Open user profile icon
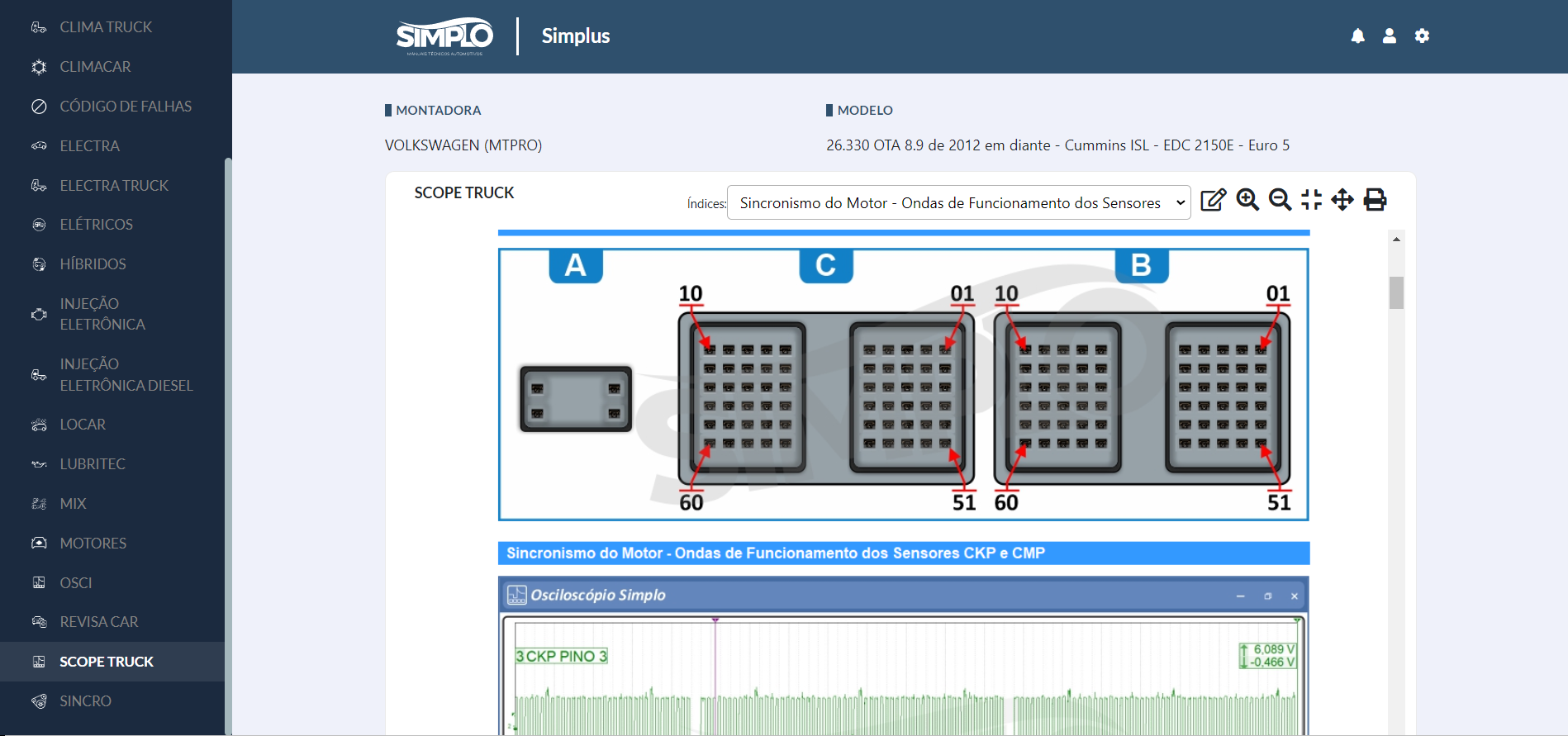Screen dimensions: 1568x736 tap(1390, 36)
